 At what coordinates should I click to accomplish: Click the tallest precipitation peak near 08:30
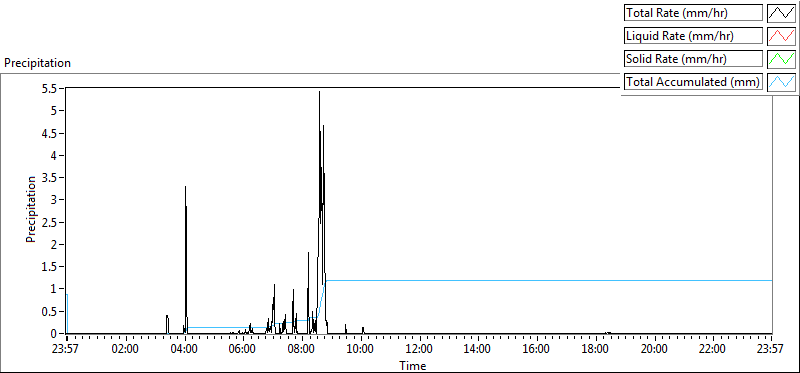point(319,93)
